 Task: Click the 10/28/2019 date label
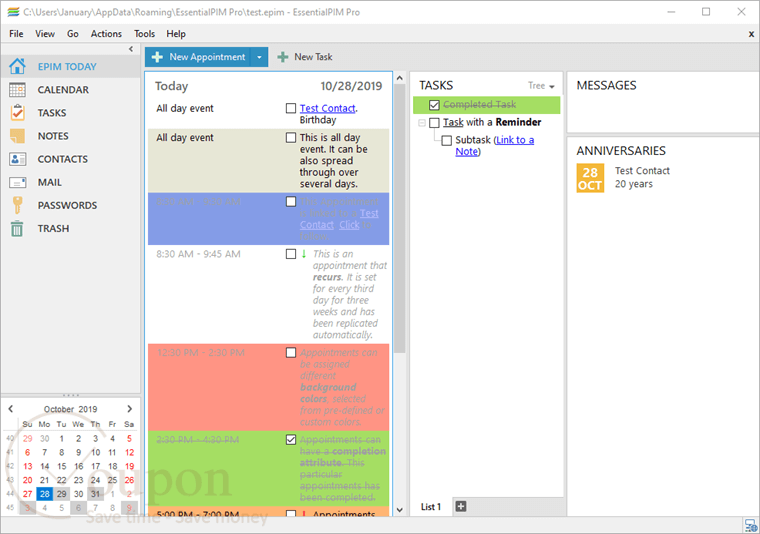351,86
